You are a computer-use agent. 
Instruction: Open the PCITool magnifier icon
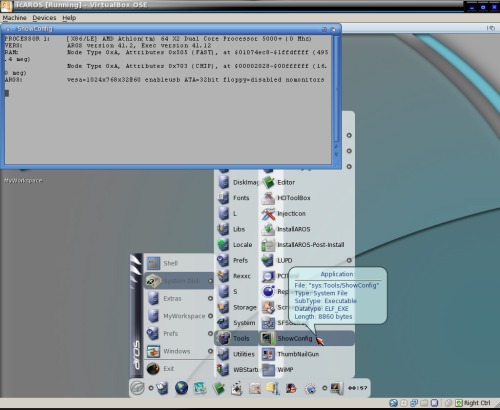point(268,276)
